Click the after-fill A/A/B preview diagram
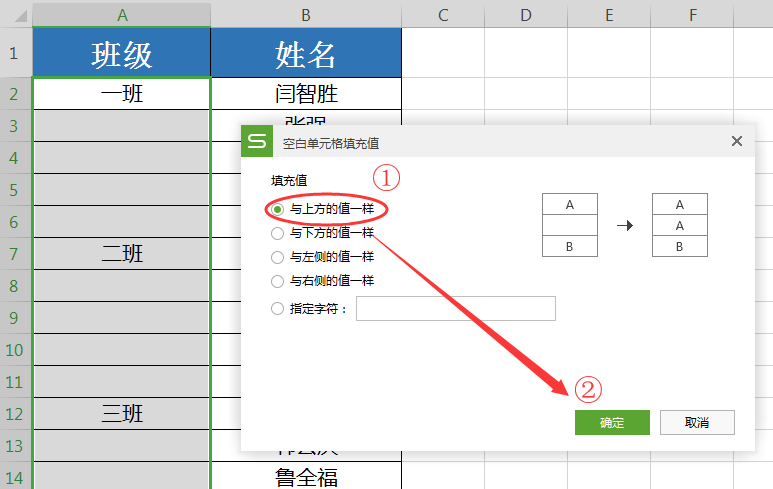Viewport: 773px width, 489px height. tap(680, 225)
